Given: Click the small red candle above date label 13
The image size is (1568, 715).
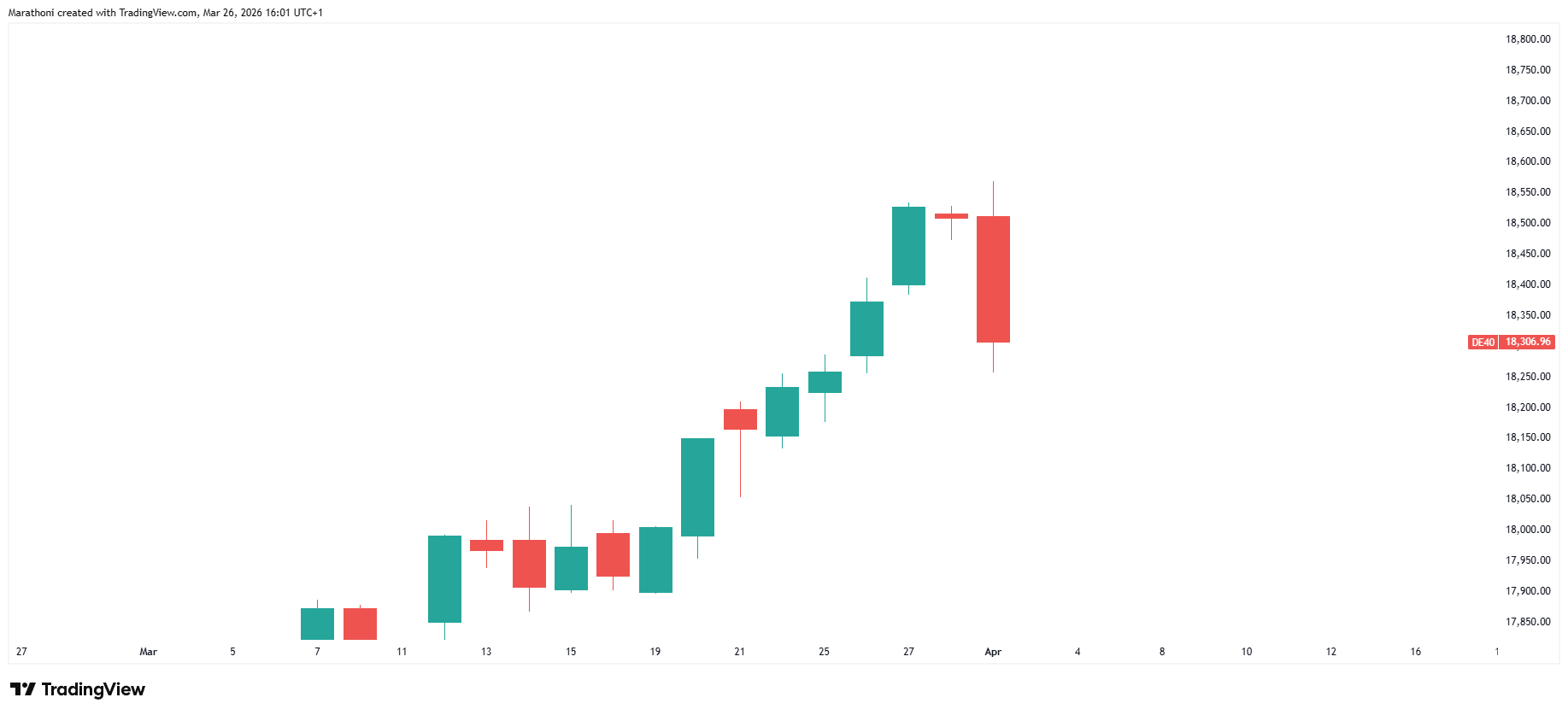Looking at the screenshot, I should tap(486, 545).
